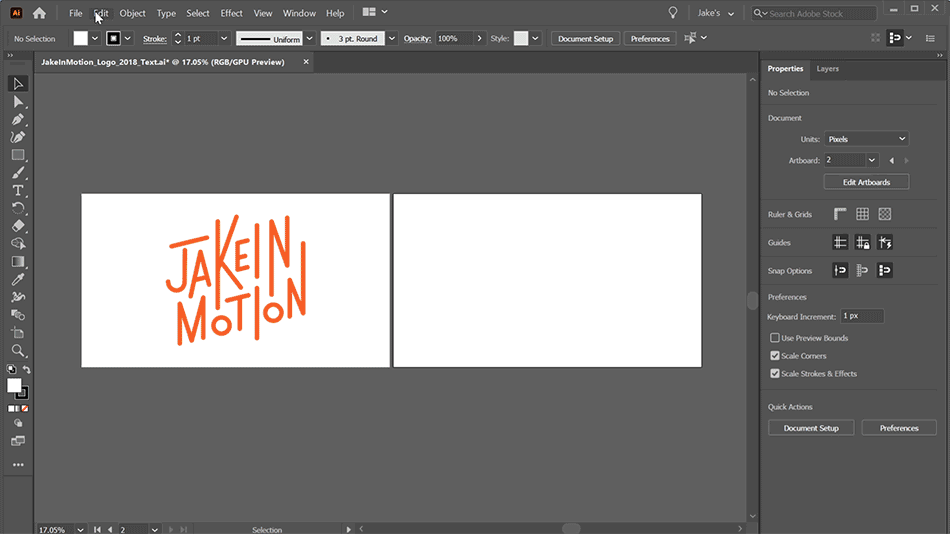950x534 pixels.
Task: Click the Opacity 100% field
Action: [x=453, y=38]
